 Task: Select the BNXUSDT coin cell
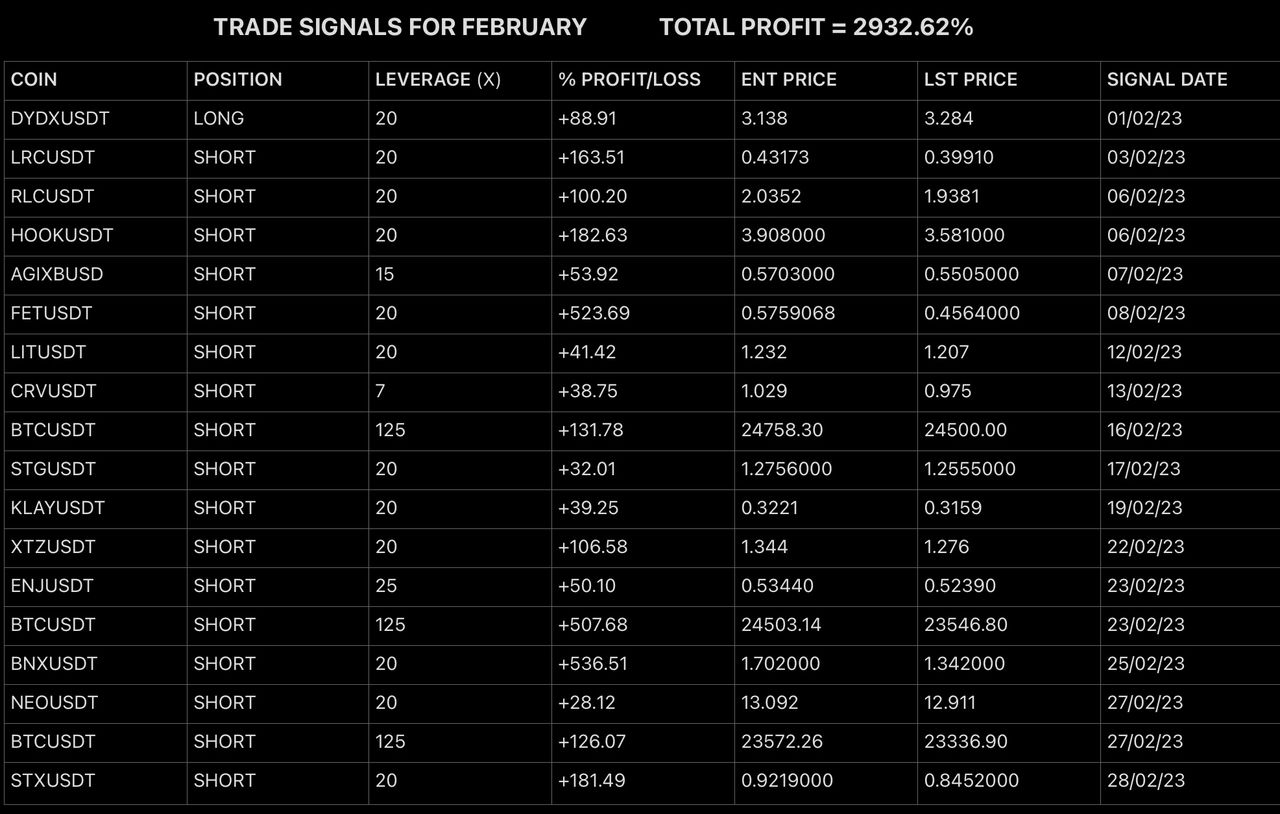point(53,663)
